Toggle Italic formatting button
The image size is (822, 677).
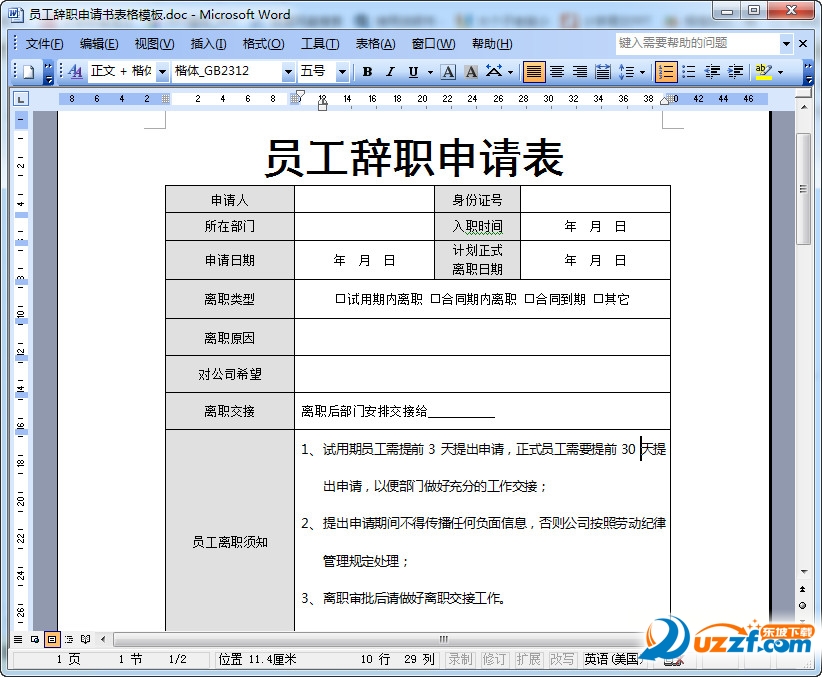390,72
